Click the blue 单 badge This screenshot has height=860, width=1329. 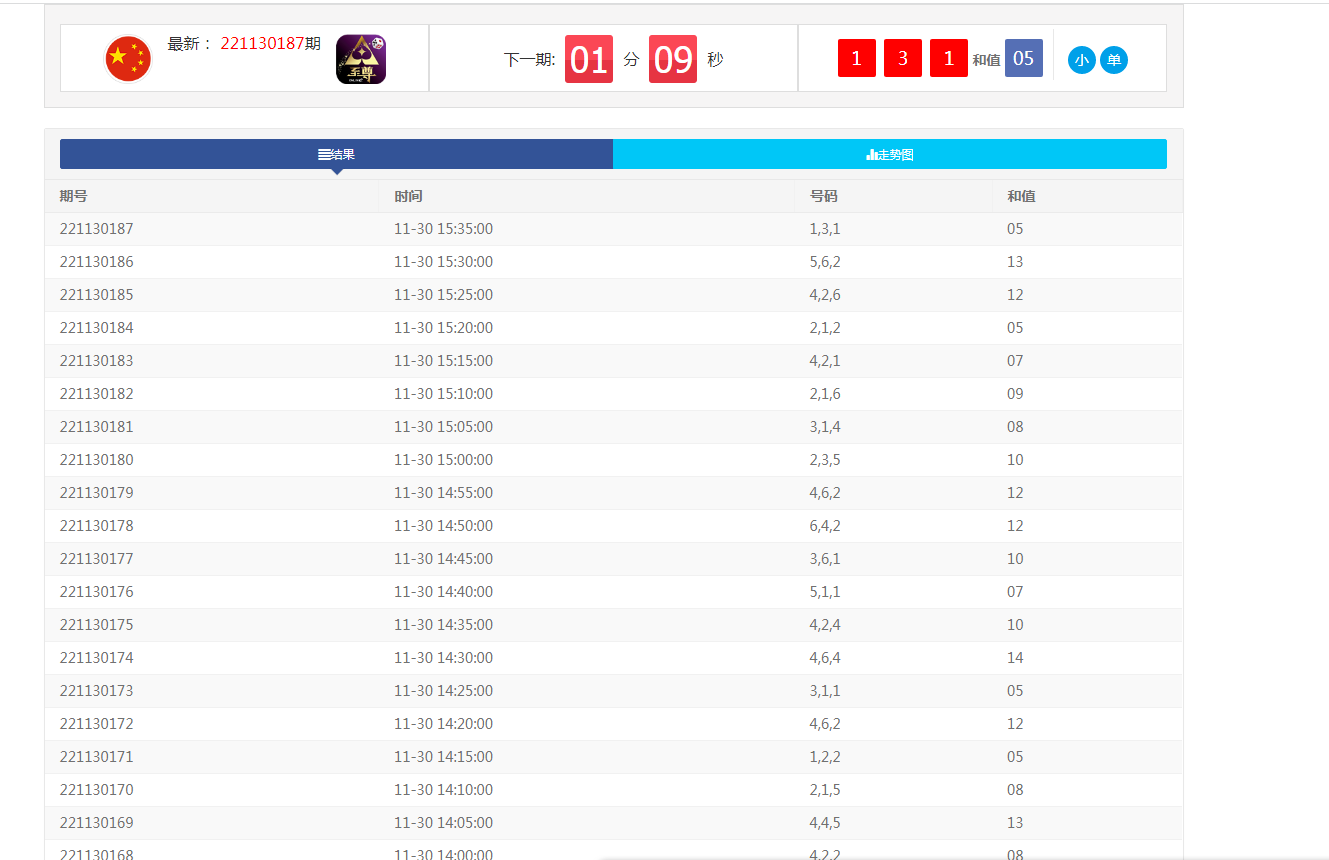pyautogui.click(x=1114, y=60)
